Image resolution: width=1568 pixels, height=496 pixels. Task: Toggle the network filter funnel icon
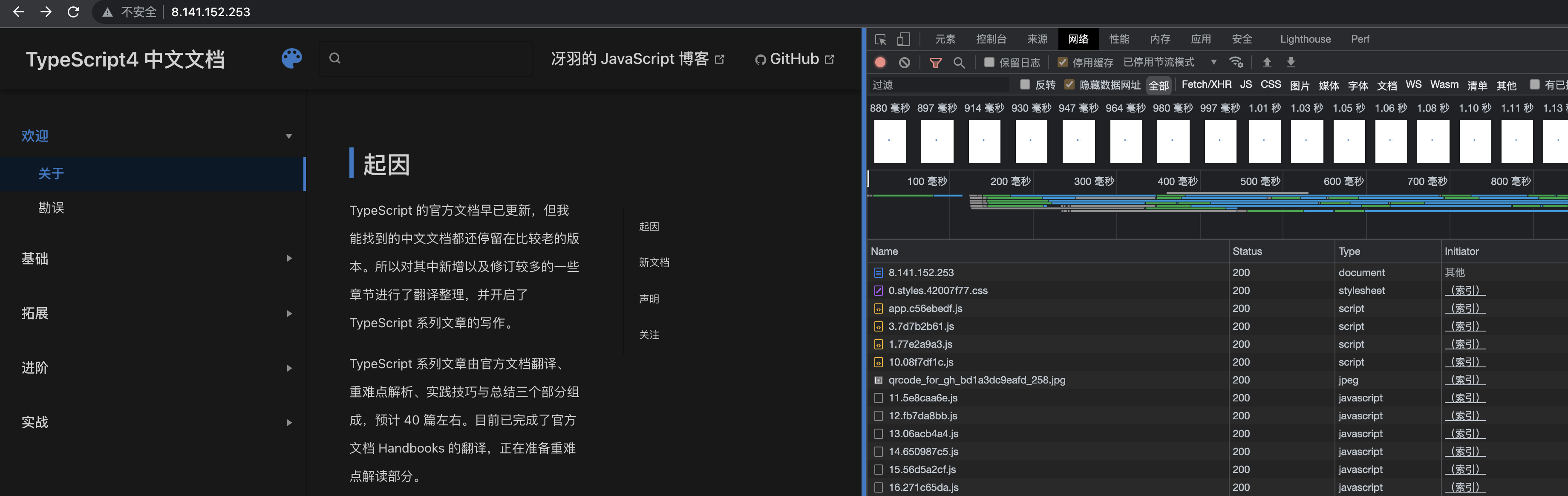coord(936,62)
